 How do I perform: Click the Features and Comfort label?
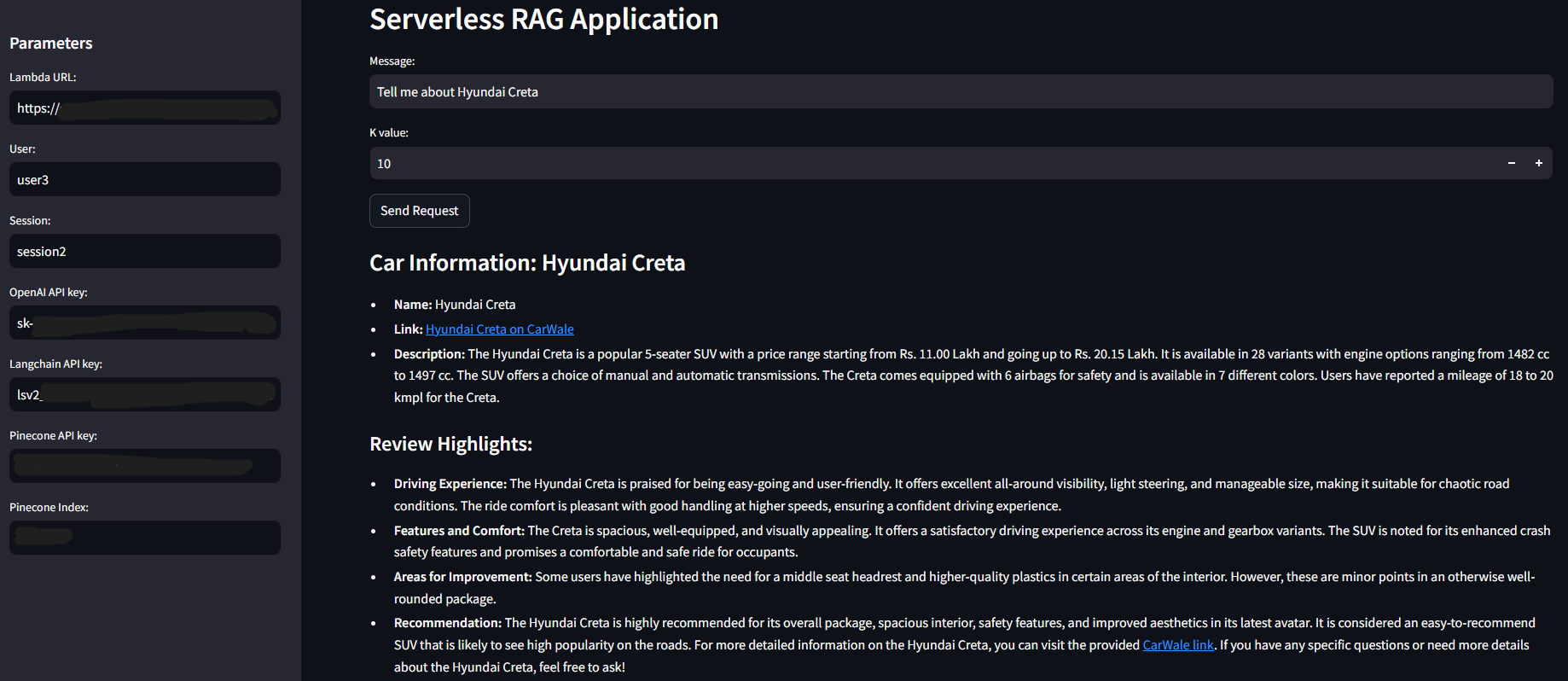point(459,531)
